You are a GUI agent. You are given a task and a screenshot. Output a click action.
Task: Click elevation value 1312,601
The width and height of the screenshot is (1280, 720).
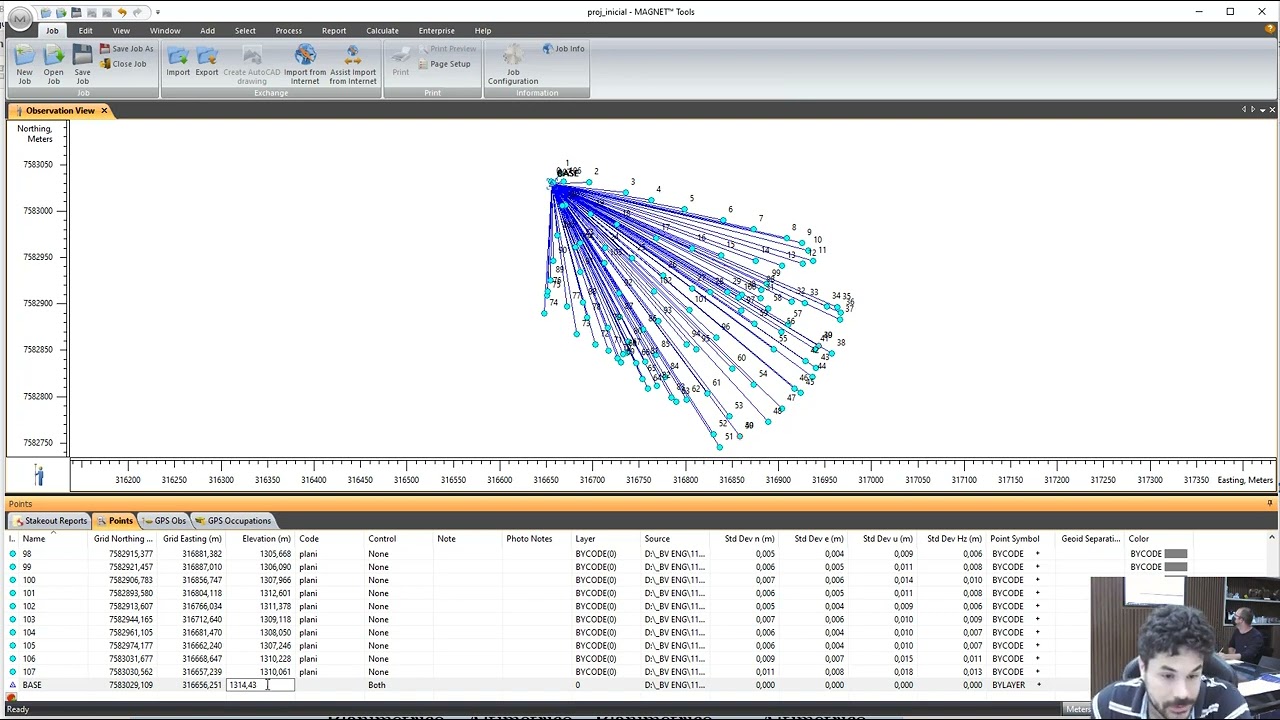coord(275,593)
